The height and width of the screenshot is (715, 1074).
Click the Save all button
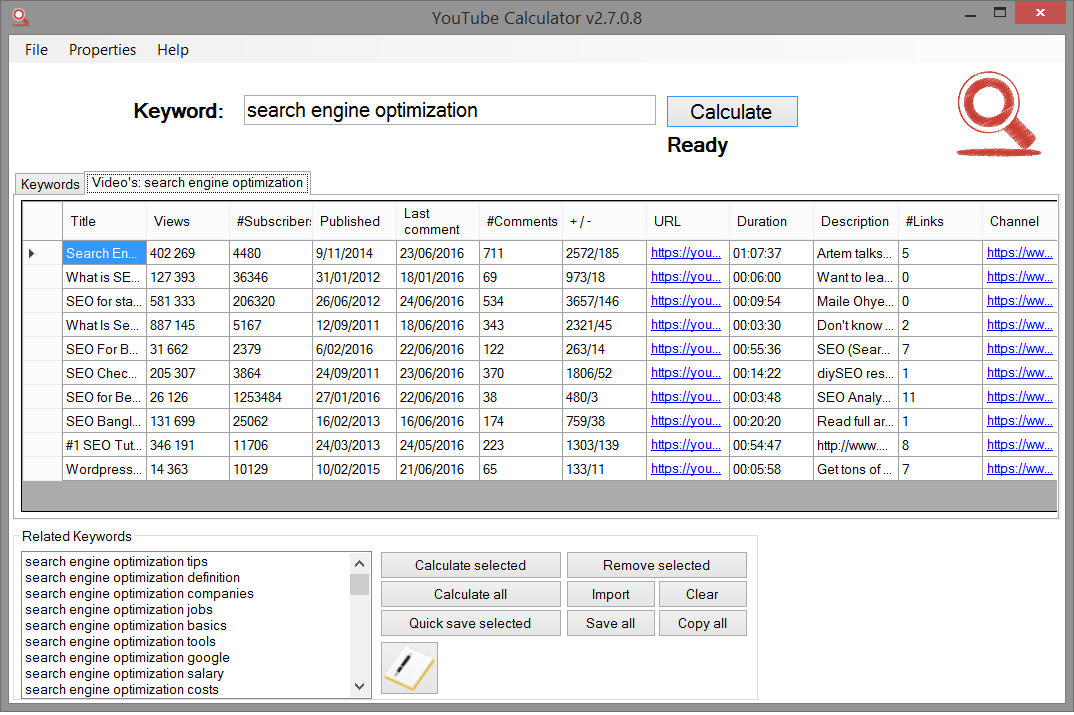(610, 623)
